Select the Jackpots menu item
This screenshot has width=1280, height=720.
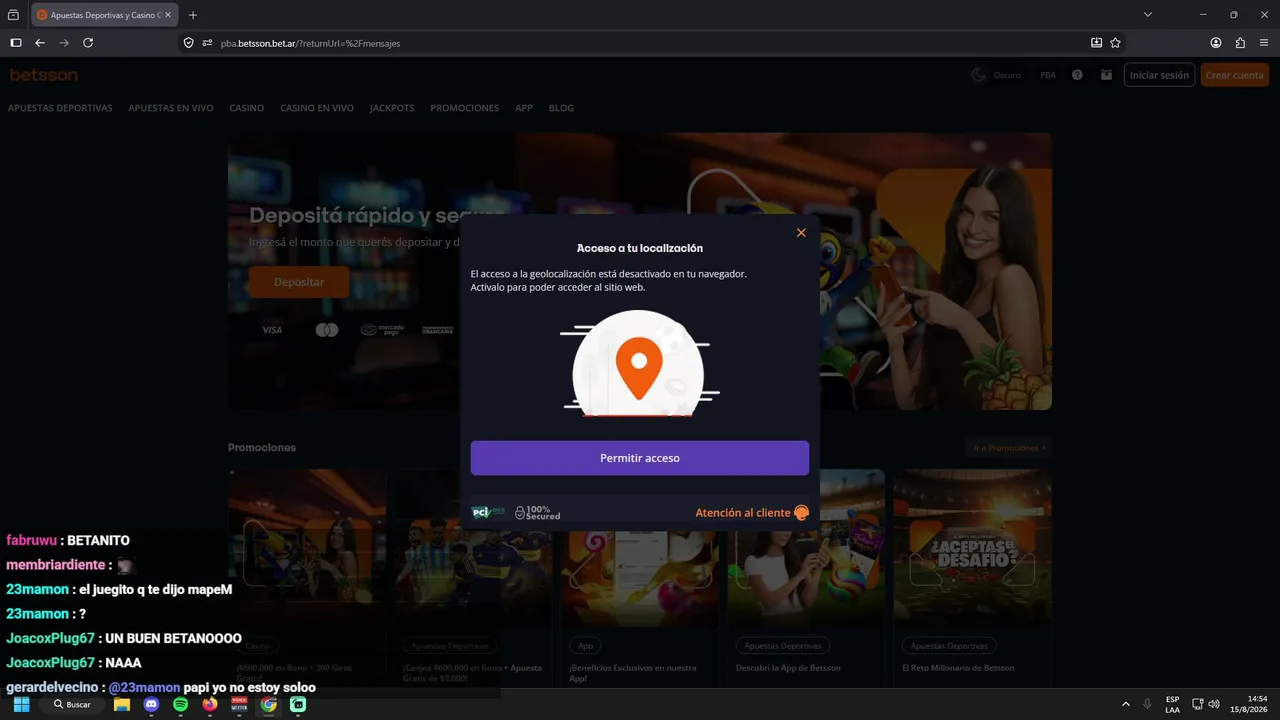click(392, 108)
